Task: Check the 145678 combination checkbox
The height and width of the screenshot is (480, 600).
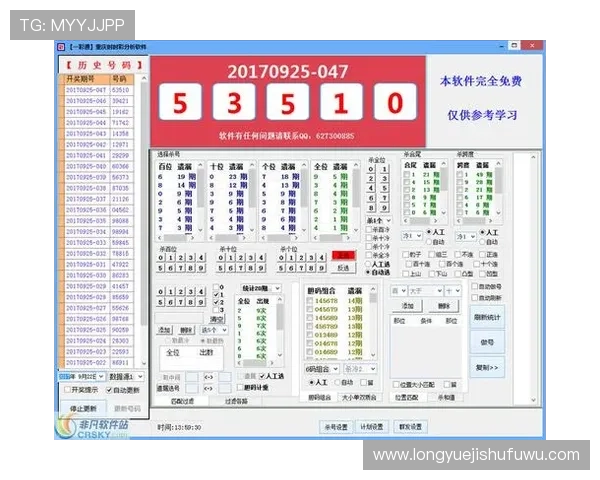Action: pos(308,301)
